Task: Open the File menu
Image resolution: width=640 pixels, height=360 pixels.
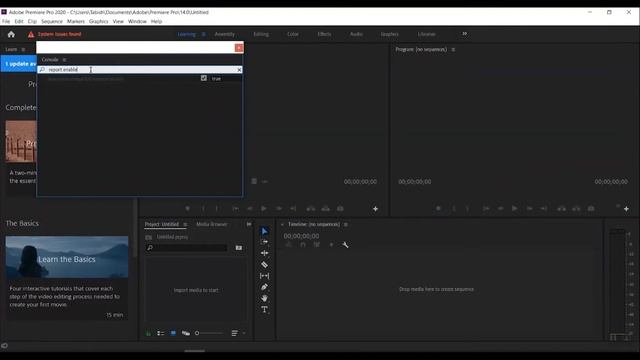Action: pos(6,21)
